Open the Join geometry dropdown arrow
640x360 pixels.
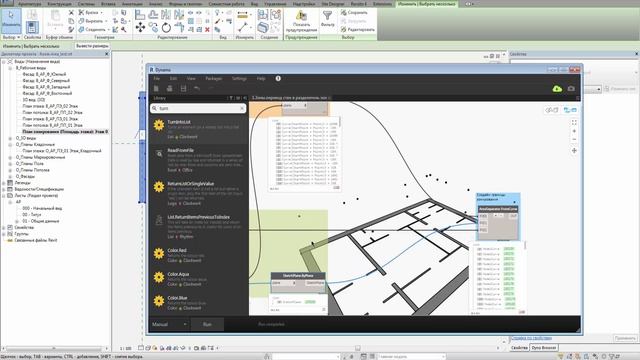tap(109, 29)
